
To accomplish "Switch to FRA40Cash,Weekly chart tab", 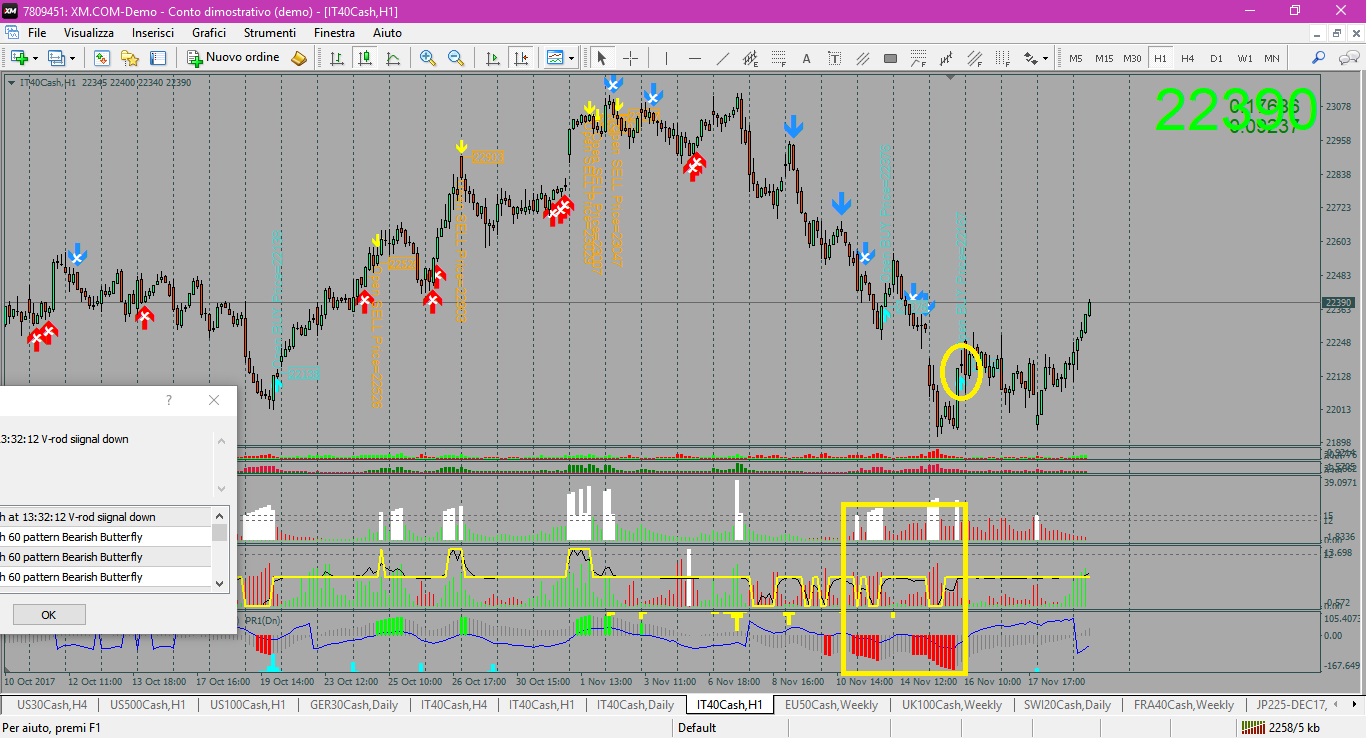I will coord(1184,705).
